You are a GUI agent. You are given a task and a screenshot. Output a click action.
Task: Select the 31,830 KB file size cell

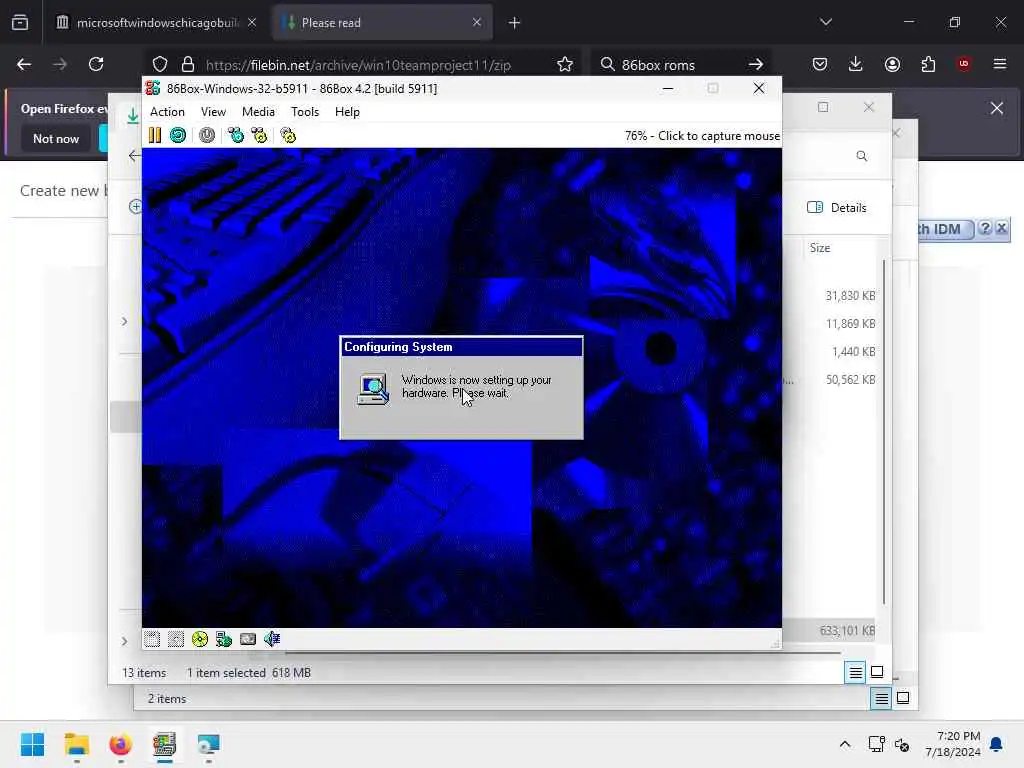coord(850,296)
